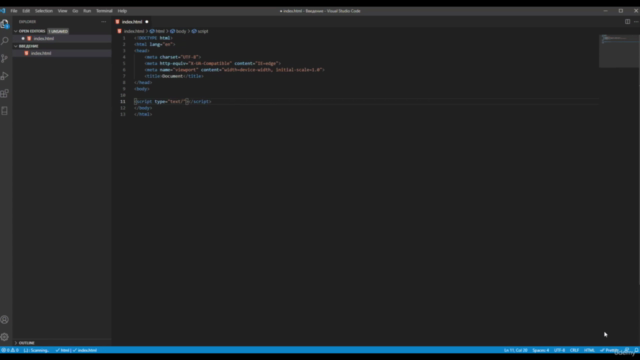Open the View menu
This screenshot has width=640, height=360.
click(x=62, y=11)
